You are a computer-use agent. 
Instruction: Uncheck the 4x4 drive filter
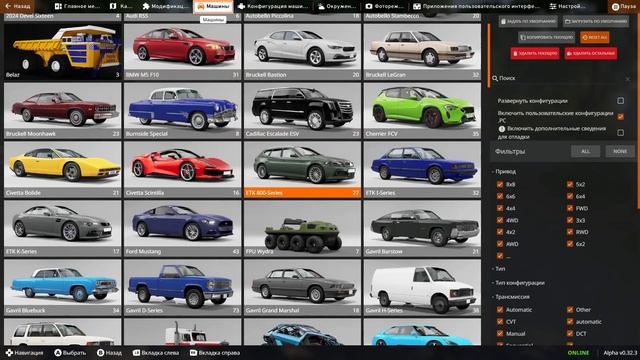pyautogui.click(x=500, y=208)
